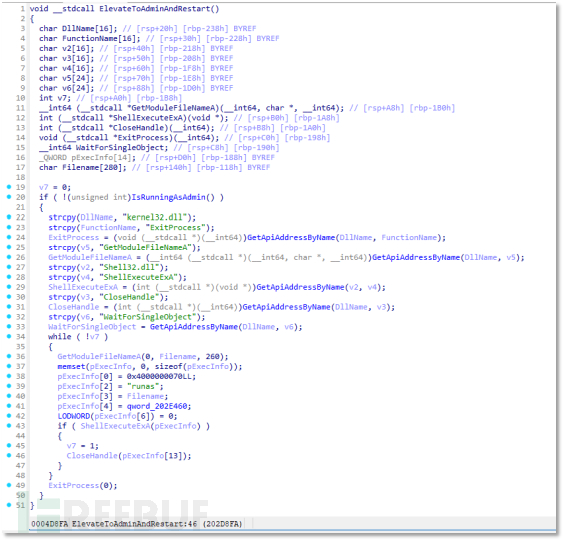Click the status bar address 0004D8FA
Image resolution: width=563 pixels, height=540 pixels.
(x=49, y=524)
